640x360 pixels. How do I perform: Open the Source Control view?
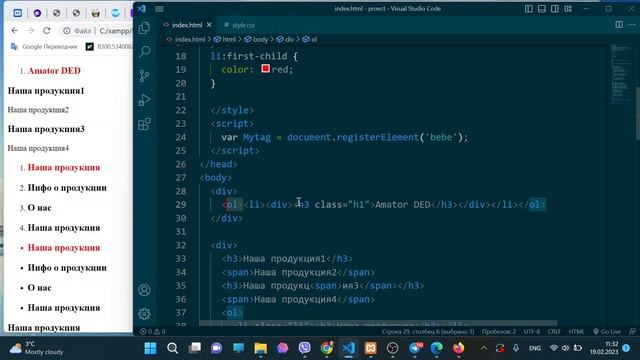144,76
